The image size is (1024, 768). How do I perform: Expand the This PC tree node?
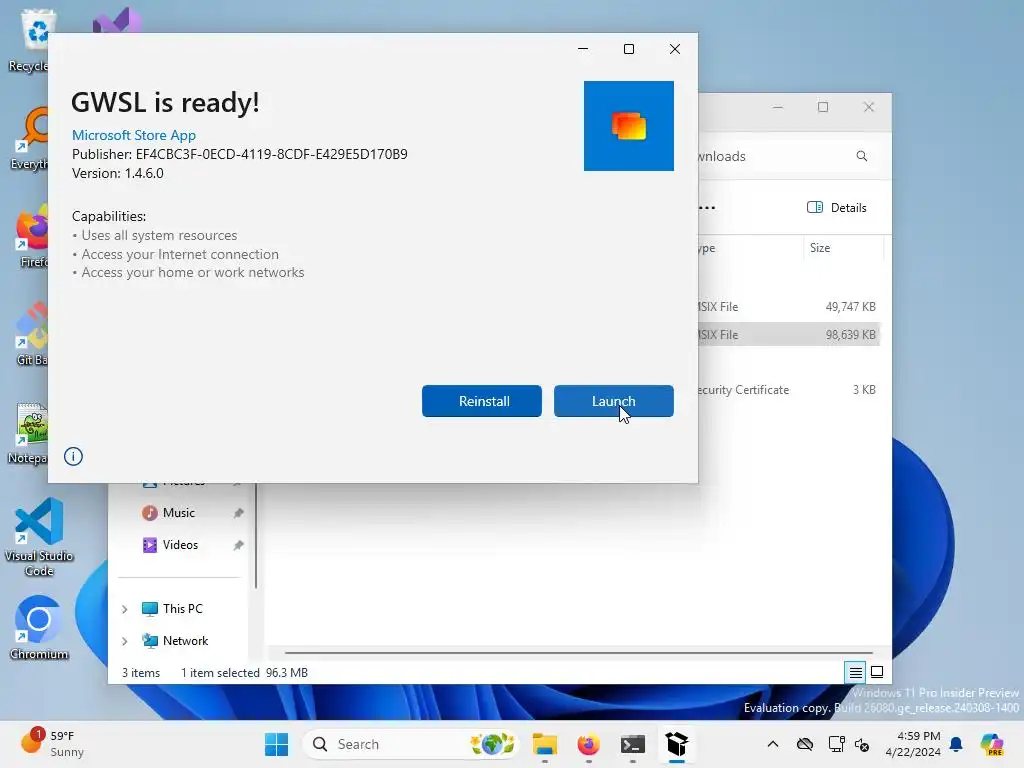point(125,609)
